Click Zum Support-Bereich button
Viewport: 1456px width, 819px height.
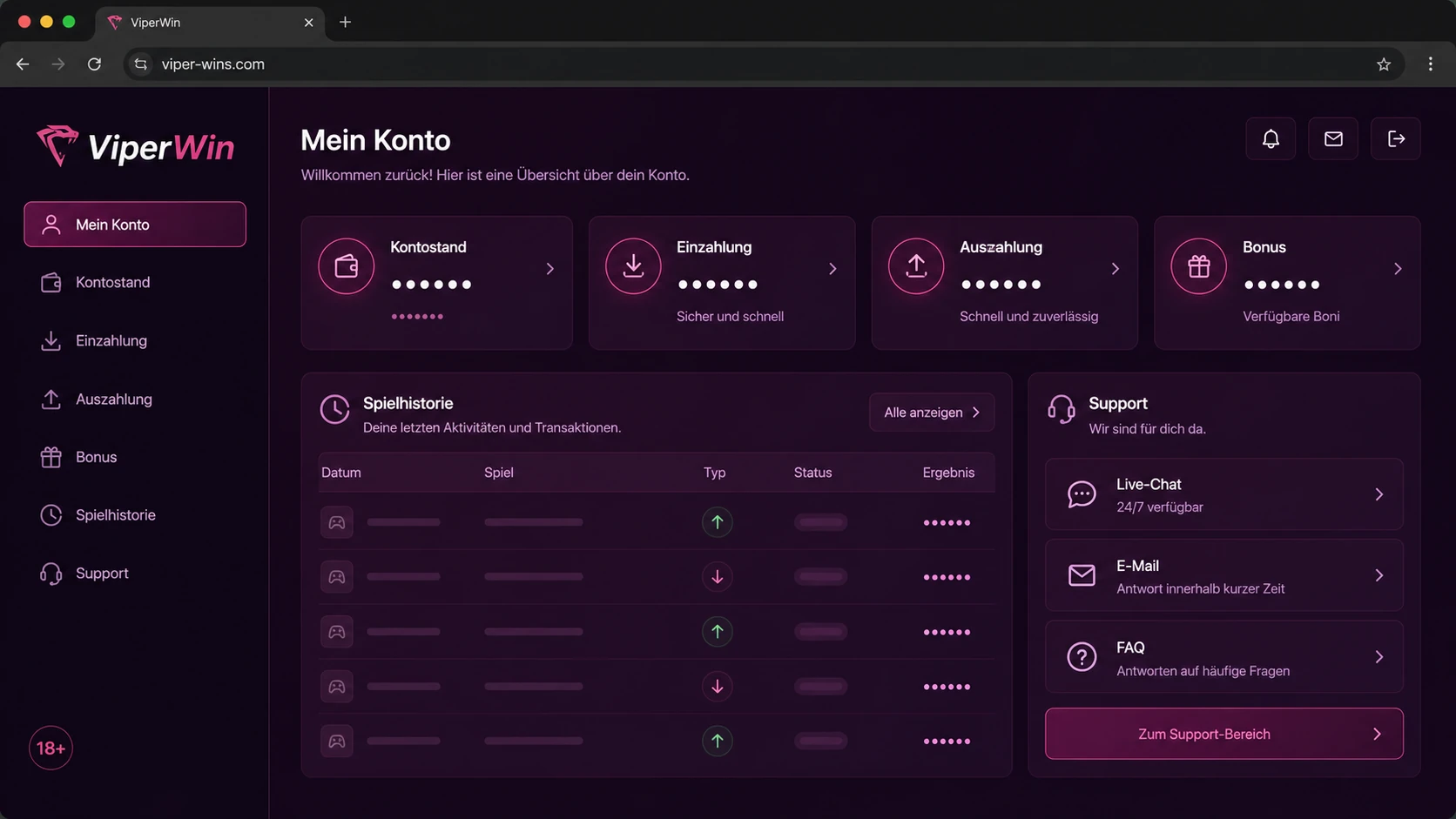[x=1223, y=734]
